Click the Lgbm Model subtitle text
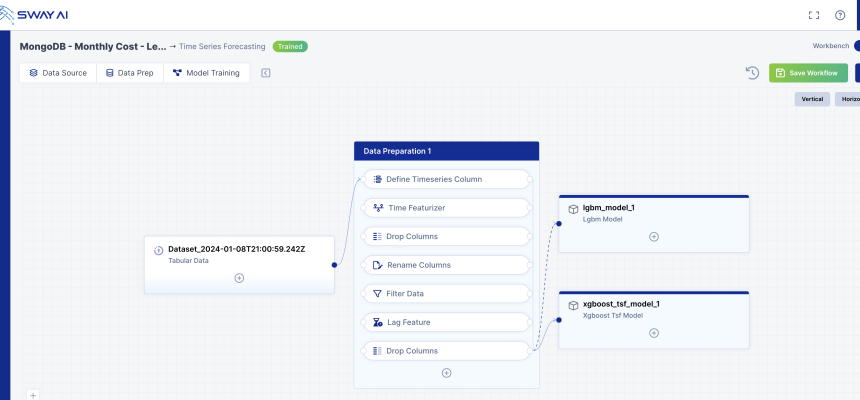 (x=603, y=219)
